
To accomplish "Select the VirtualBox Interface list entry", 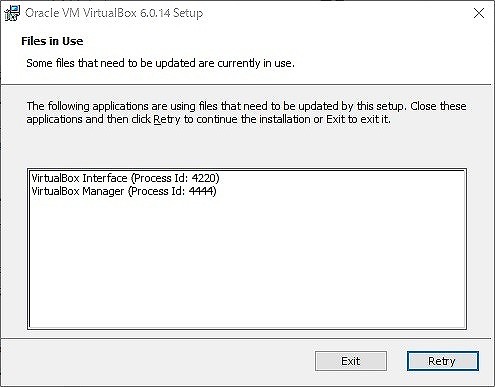I will [125, 178].
